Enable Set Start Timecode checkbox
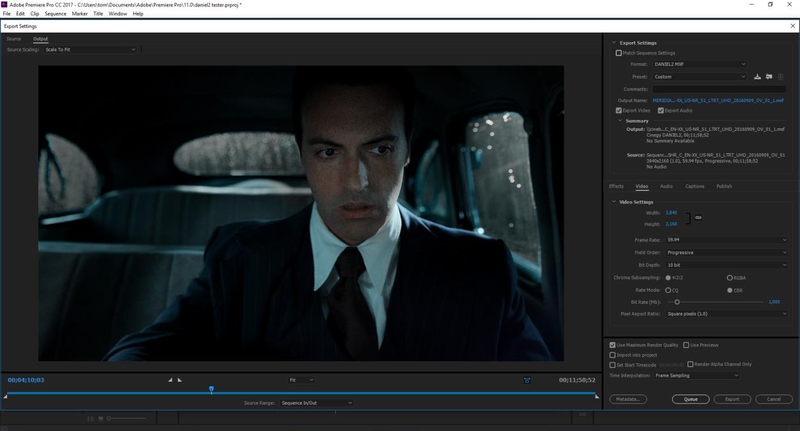 tap(612, 365)
